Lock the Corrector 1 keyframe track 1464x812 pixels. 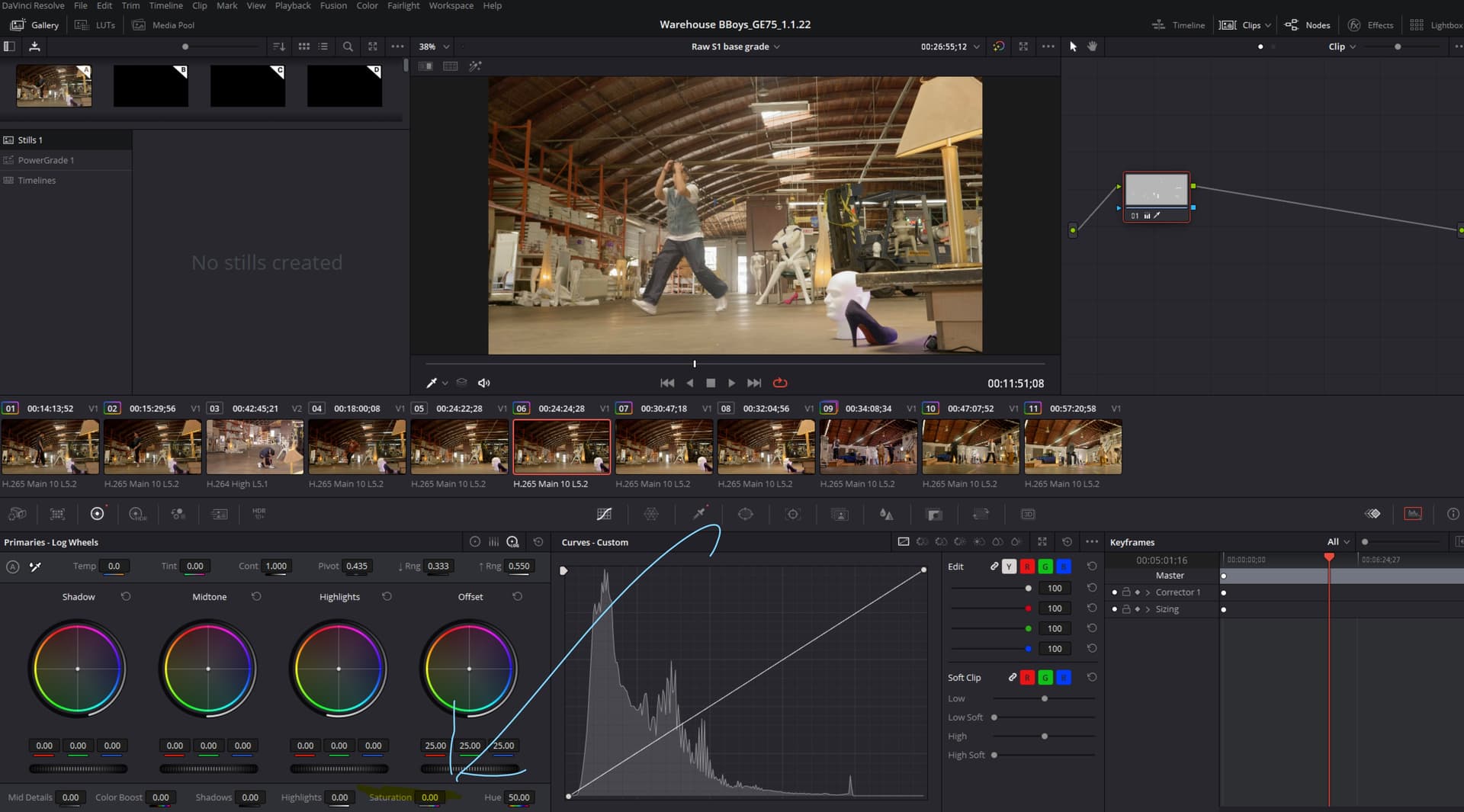pos(1127,592)
